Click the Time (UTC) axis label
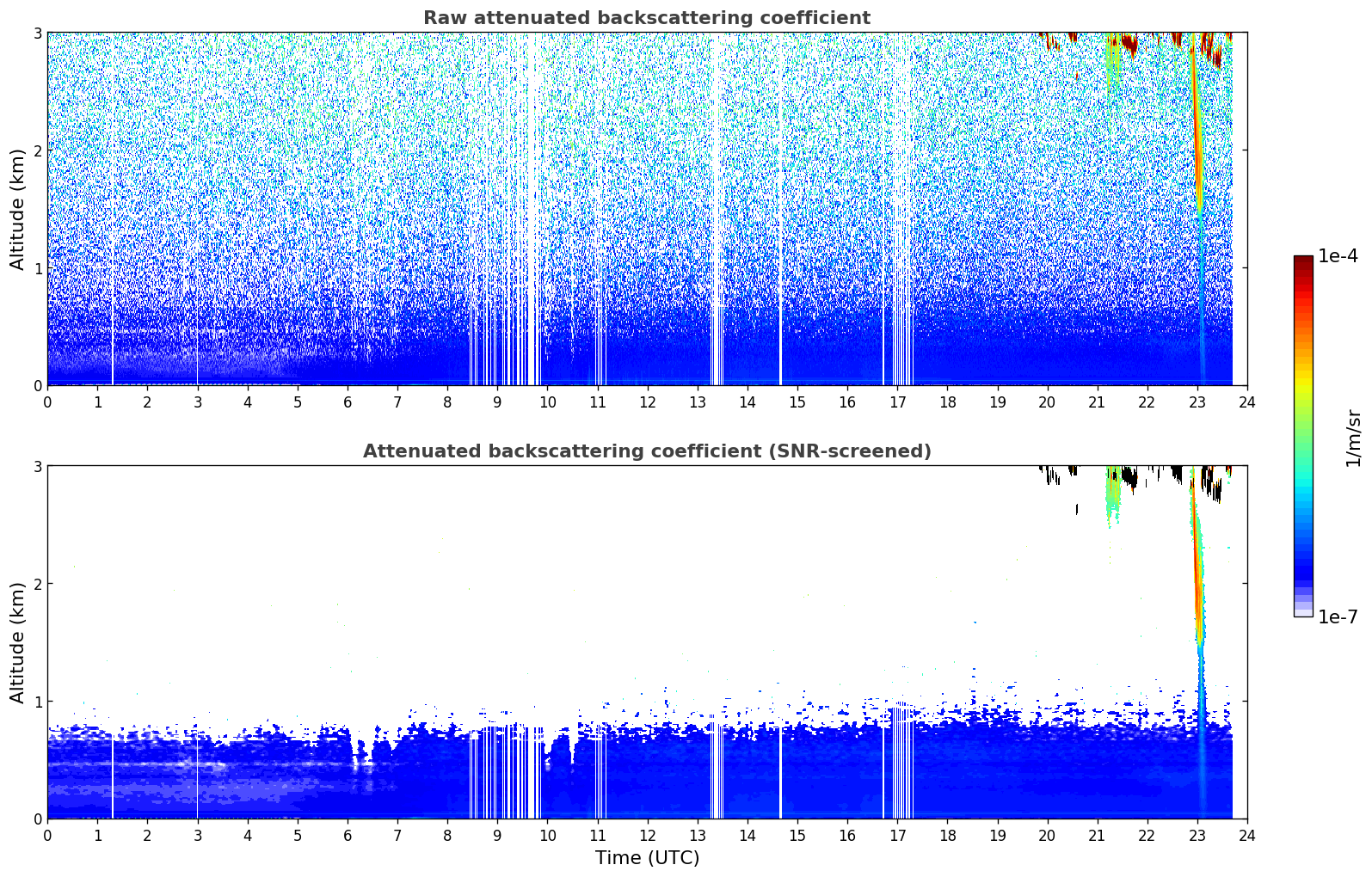Image resolution: width=1372 pixels, height=877 pixels. 647,858
